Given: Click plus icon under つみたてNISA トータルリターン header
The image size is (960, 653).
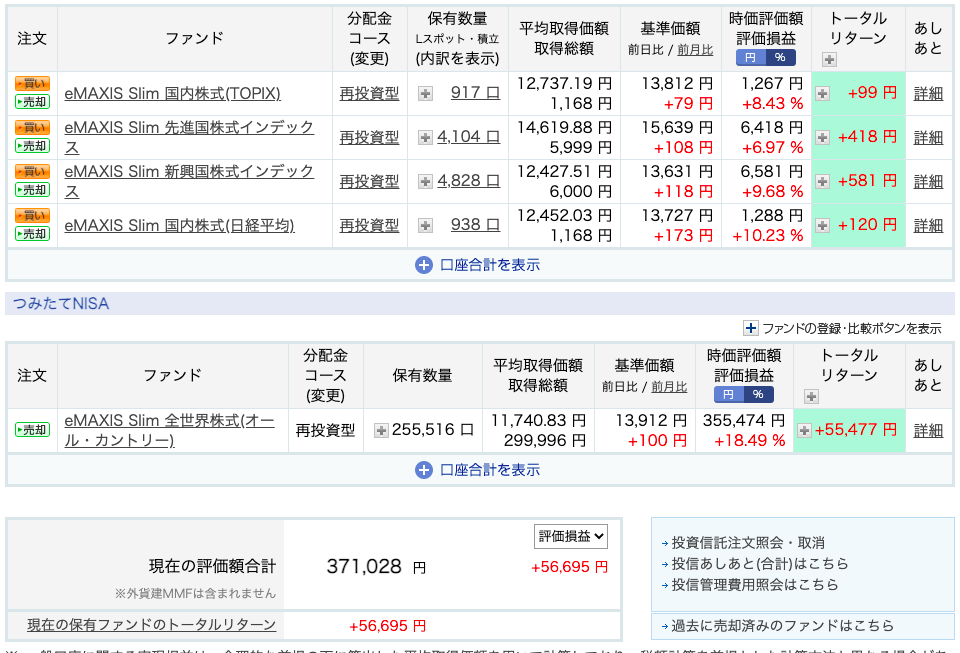Looking at the screenshot, I should coord(811,397).
